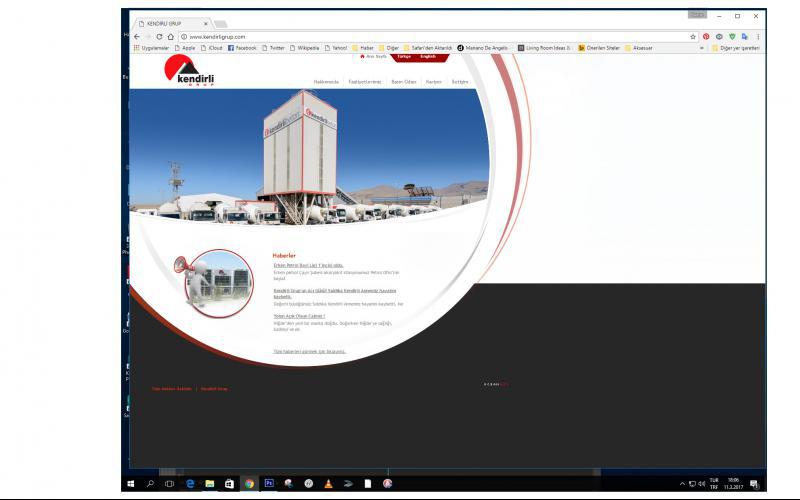Go to Ana Sayfa home link
800x500 pixels.
373,57
